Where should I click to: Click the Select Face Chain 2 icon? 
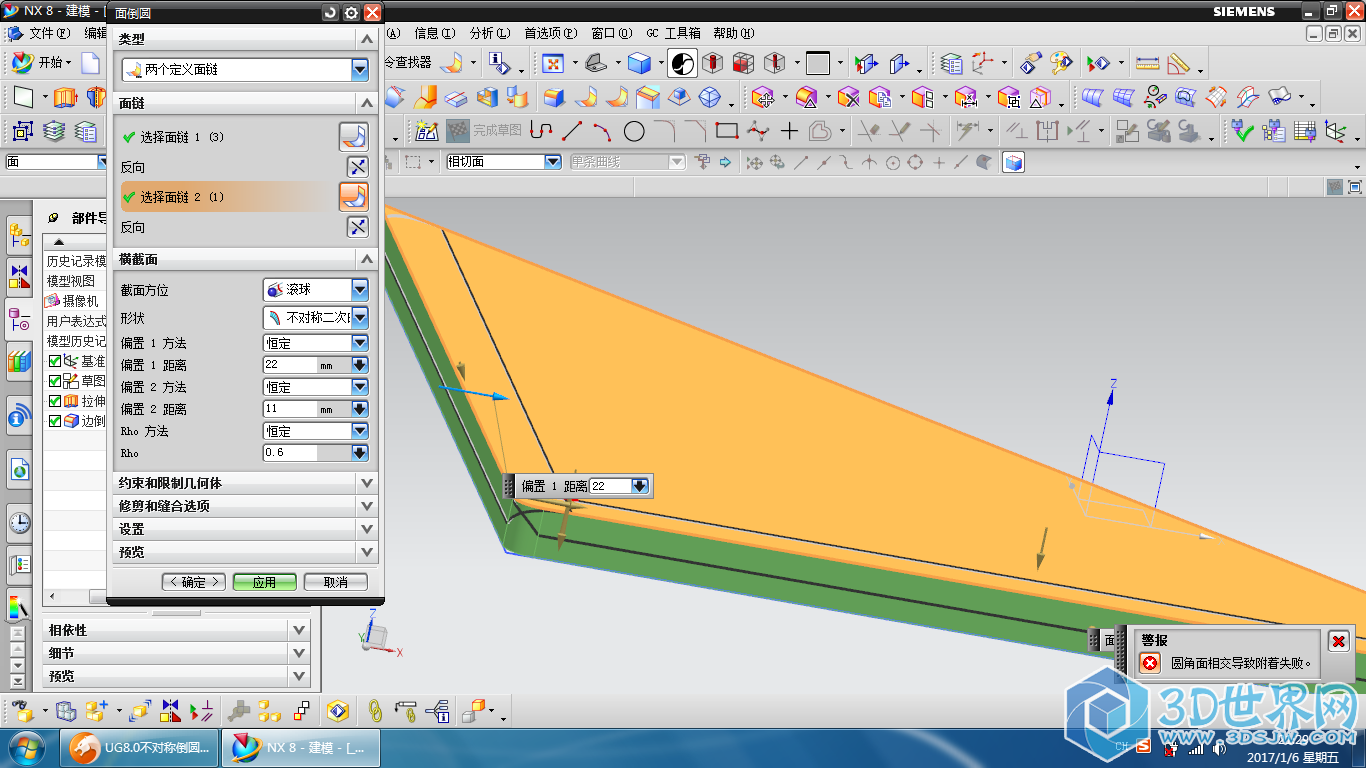coord(353,197)
